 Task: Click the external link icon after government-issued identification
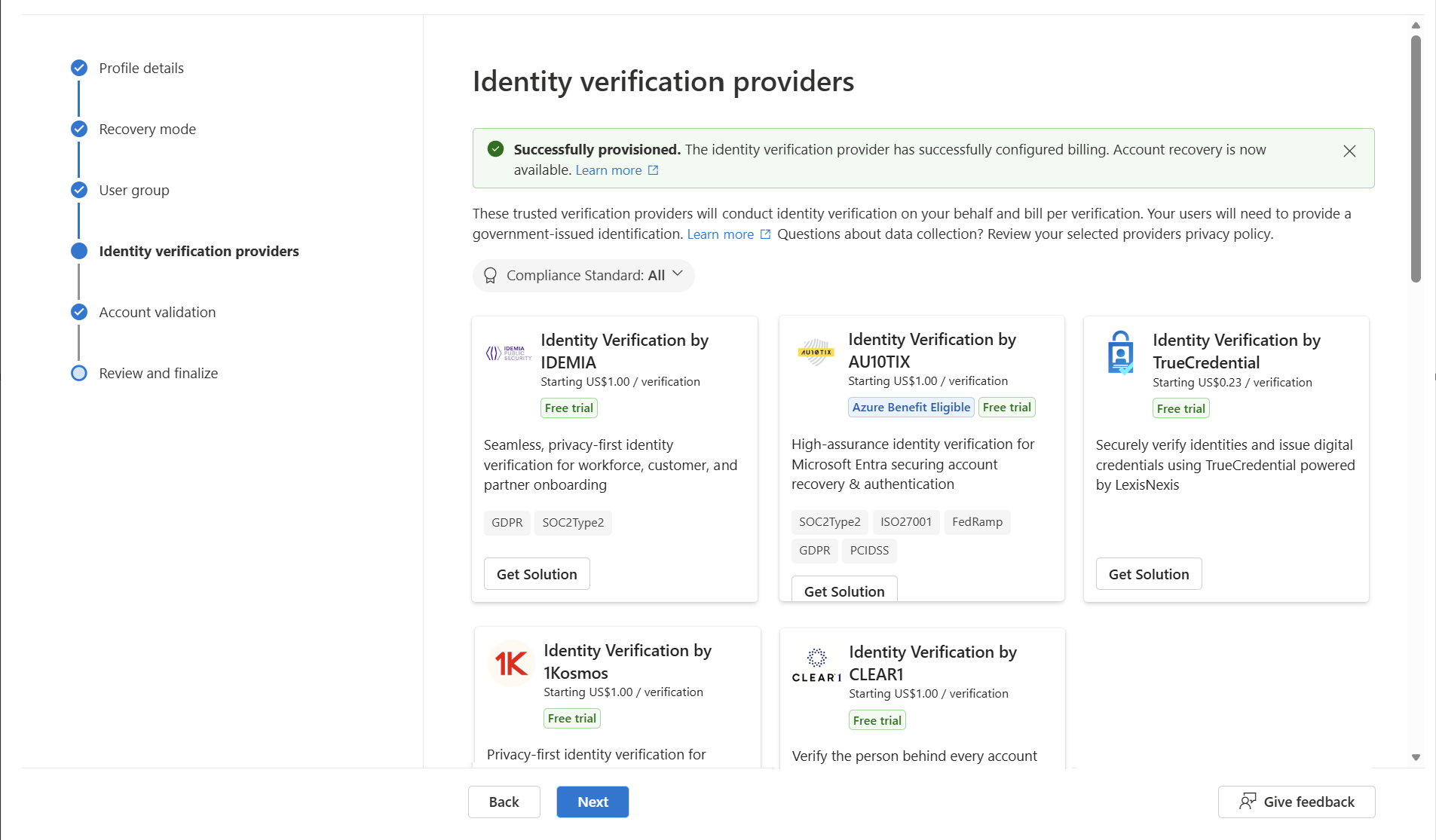765,234
